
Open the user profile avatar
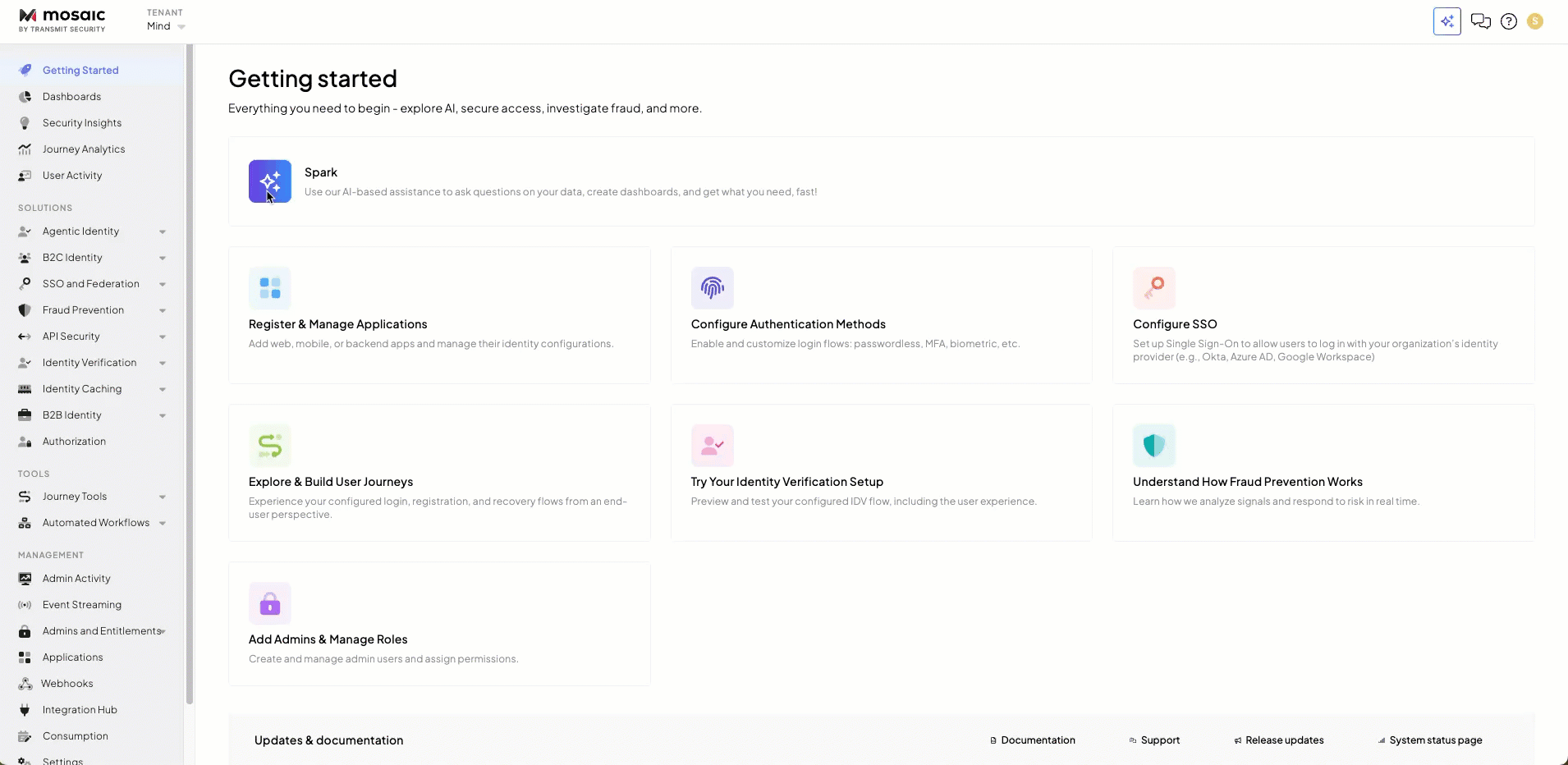(1534, 21)
